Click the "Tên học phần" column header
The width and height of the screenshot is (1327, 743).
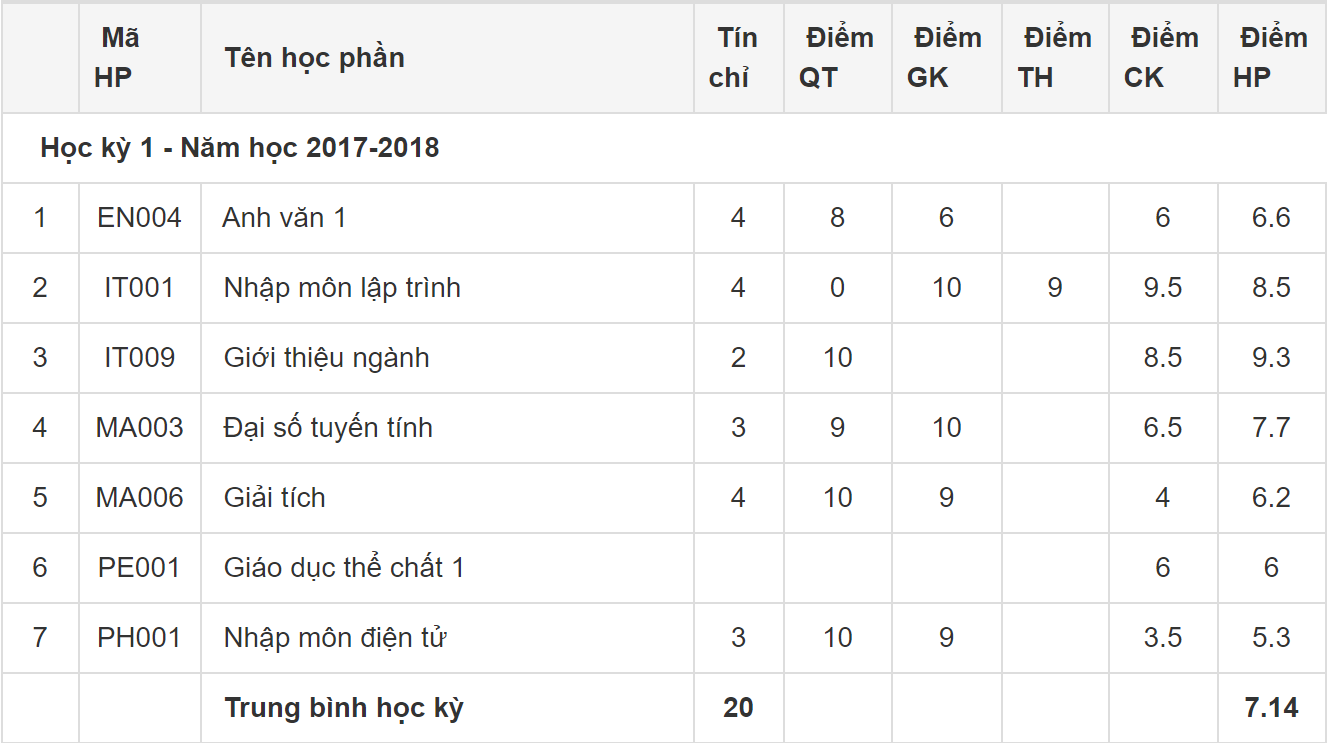tap(314, 58)
